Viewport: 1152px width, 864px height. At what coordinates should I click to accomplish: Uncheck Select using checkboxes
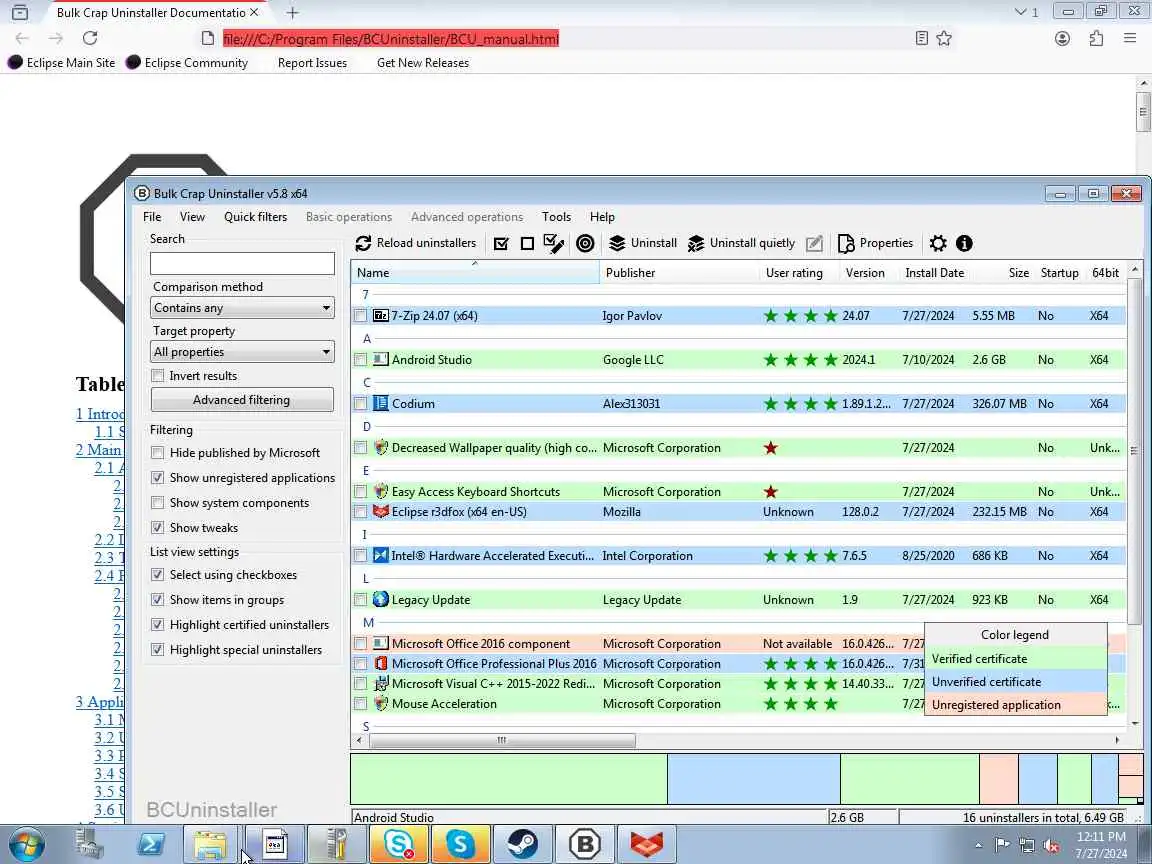[157, 575]
